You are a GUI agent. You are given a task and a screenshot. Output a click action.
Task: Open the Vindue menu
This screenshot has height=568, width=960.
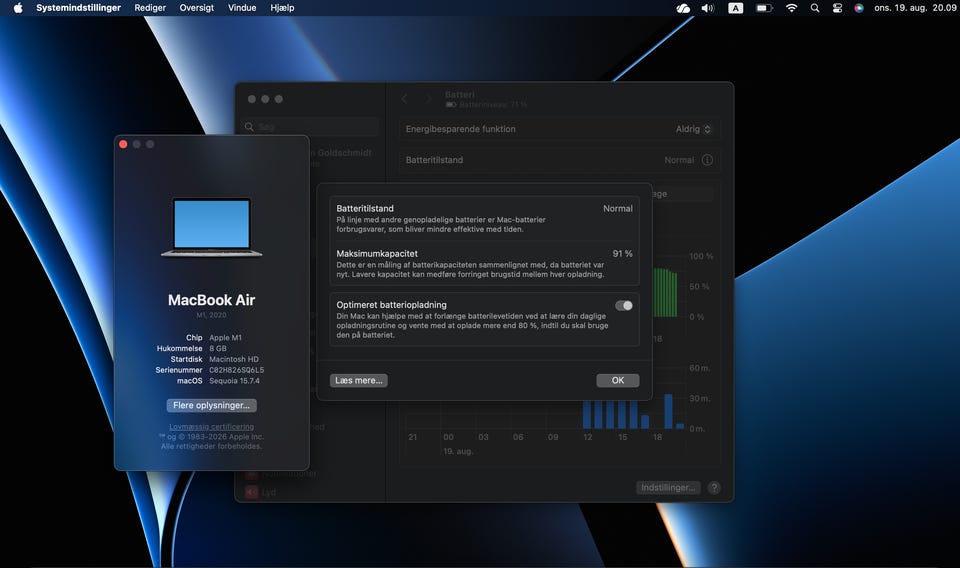click(x=242, y=8)
